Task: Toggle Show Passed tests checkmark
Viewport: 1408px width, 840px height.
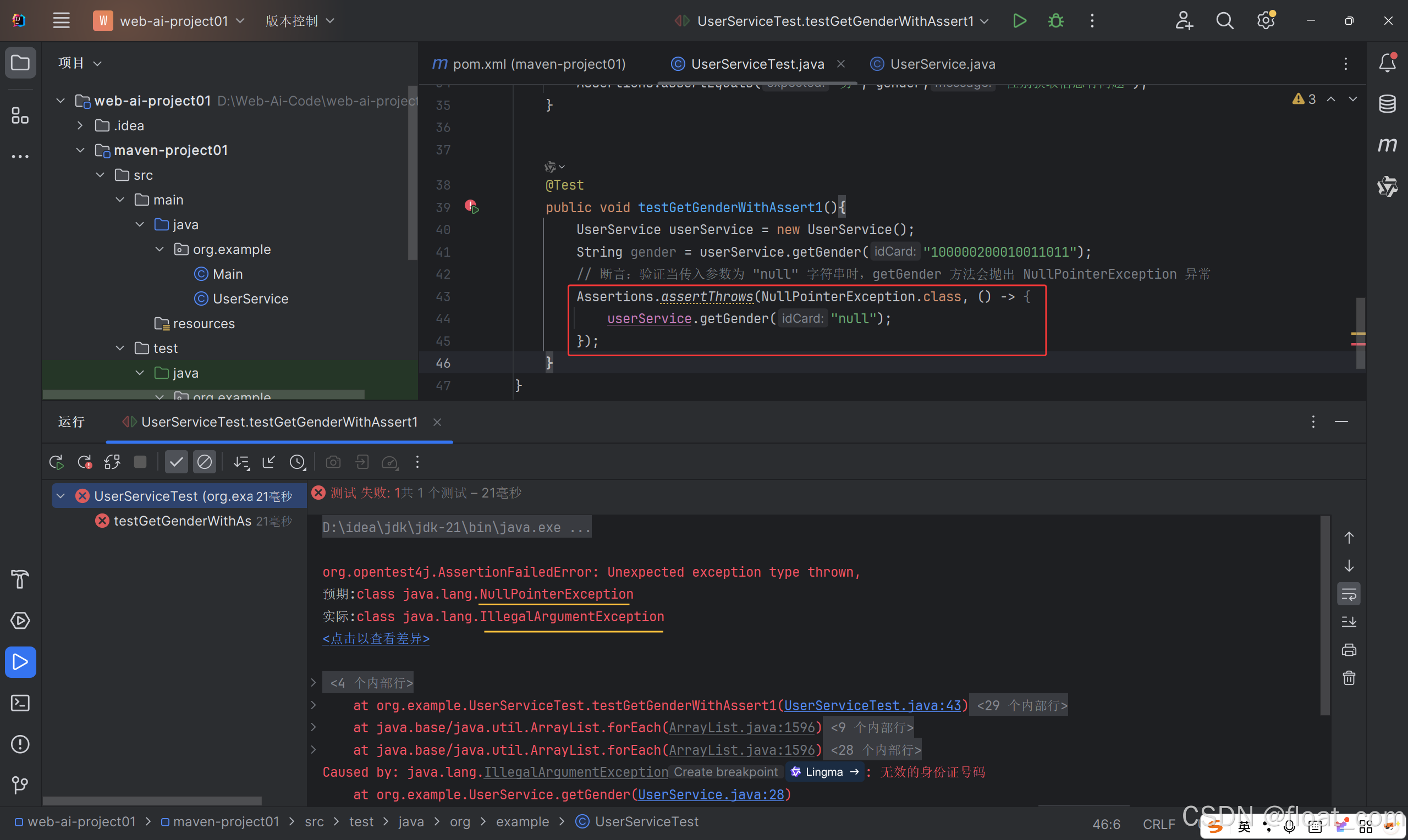Action: [176, 462]
